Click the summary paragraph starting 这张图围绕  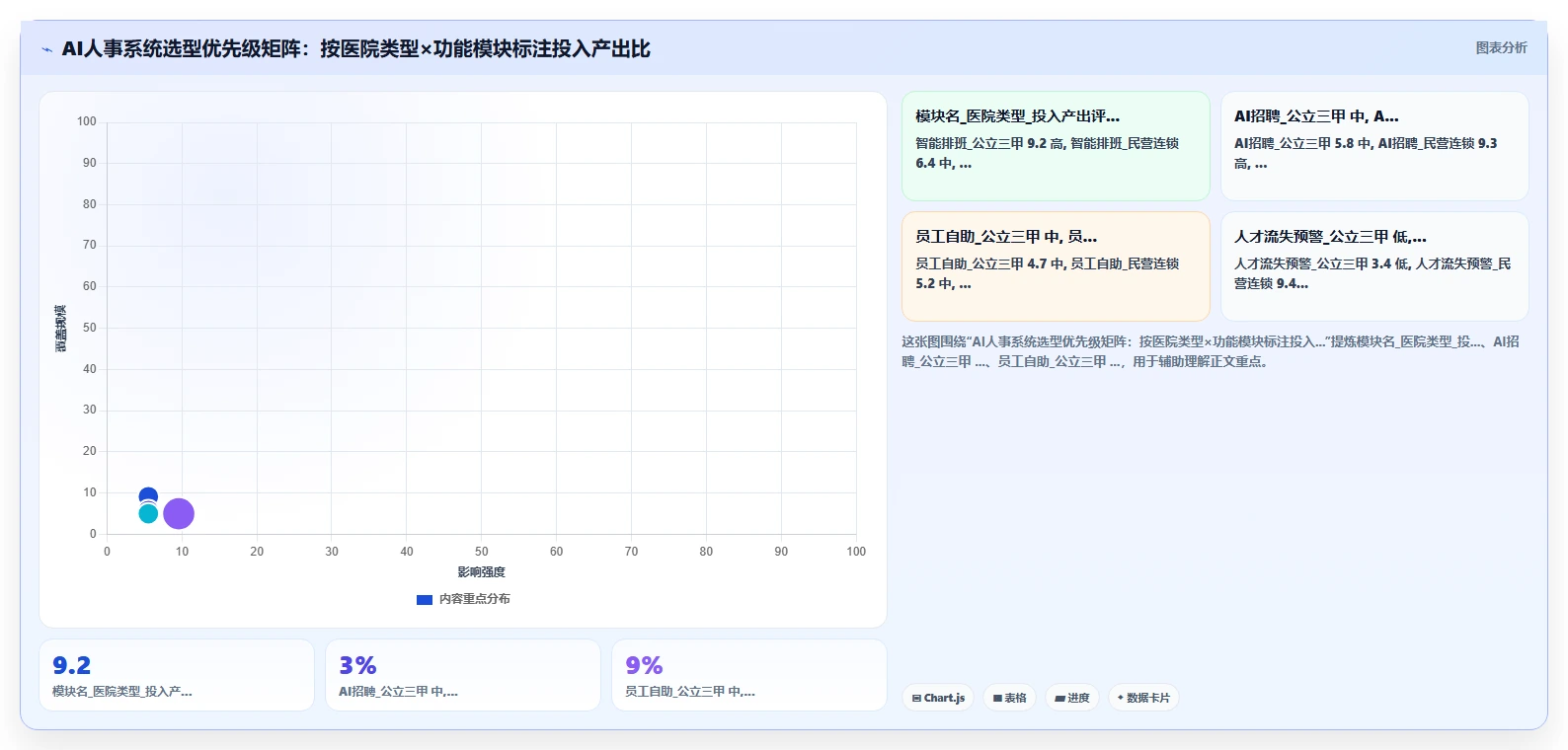(x=1211, y=351)
